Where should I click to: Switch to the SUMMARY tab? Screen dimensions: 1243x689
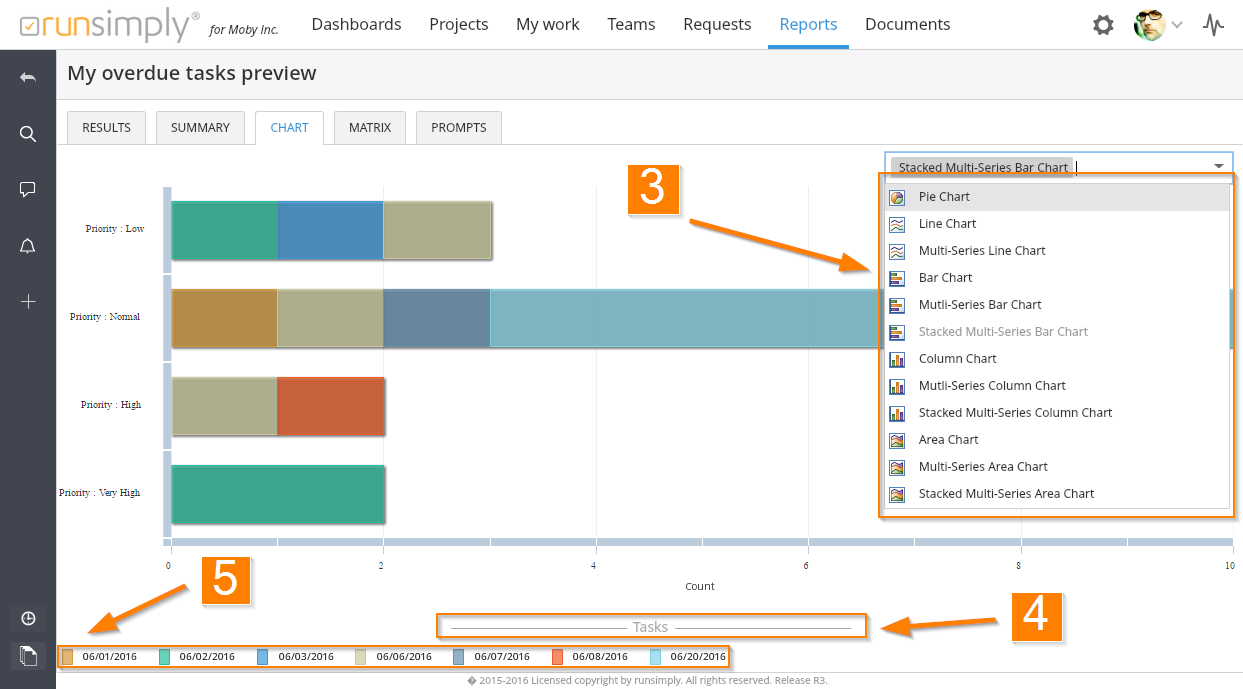(200, 128)
